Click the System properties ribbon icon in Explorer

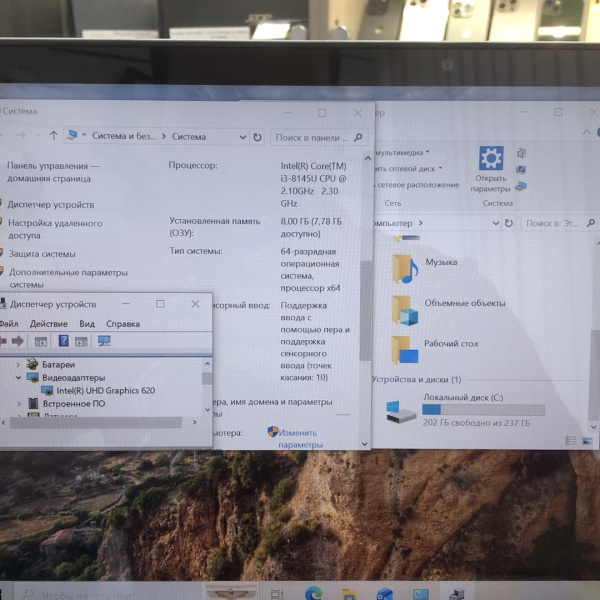click(x=521, y=169)
